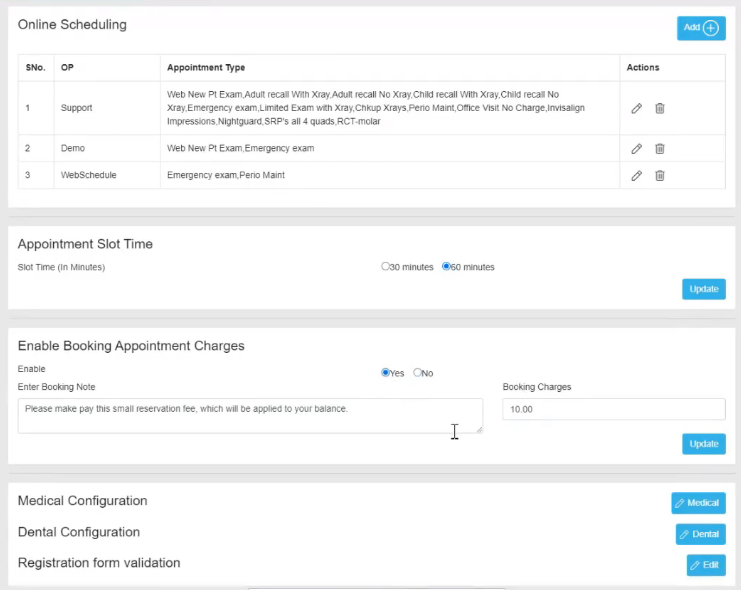Choose Yes to enable booking charges
Screen dimensions: 741x590
(385, 373)
